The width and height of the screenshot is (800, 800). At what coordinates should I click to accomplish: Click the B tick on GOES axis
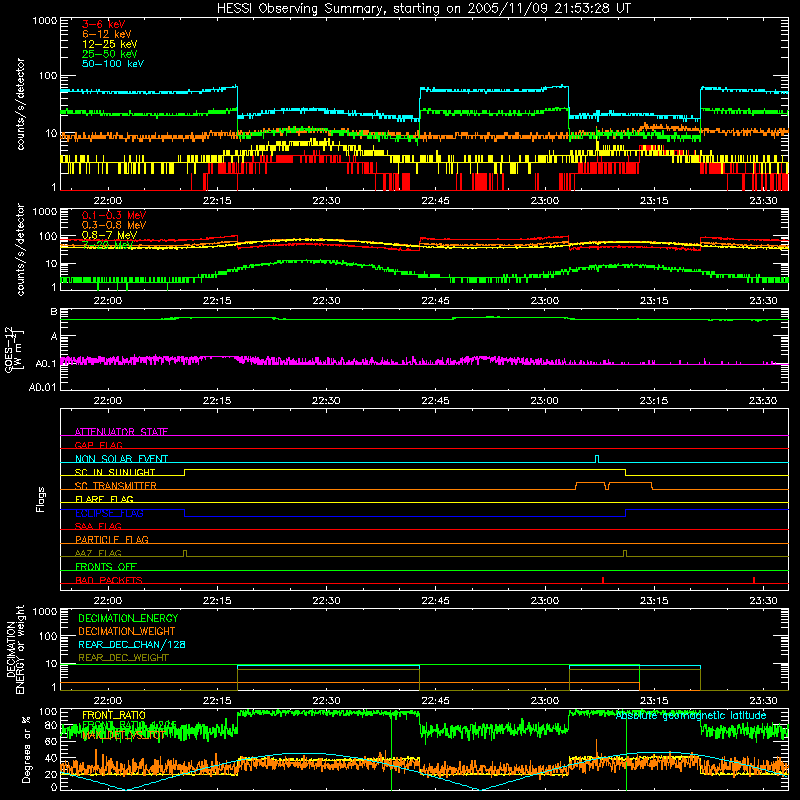(54, 312)
